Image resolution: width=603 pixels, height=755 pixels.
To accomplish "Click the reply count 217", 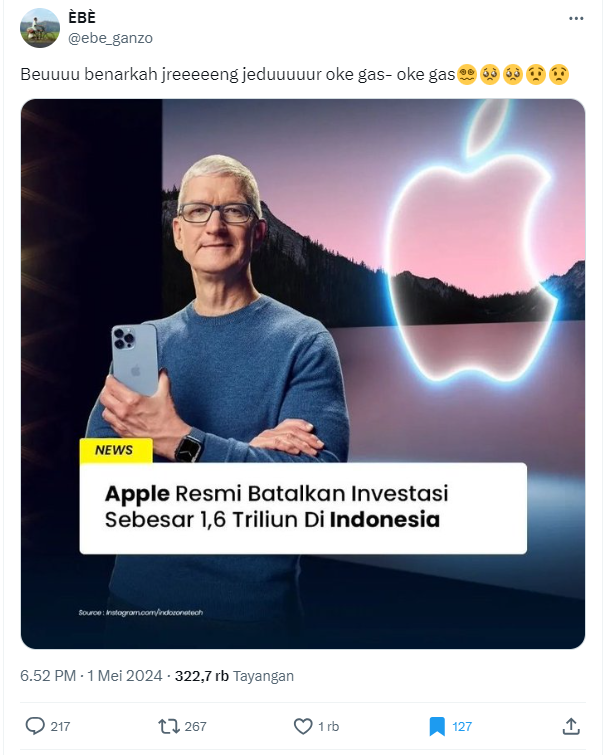I will click(60, 726).
